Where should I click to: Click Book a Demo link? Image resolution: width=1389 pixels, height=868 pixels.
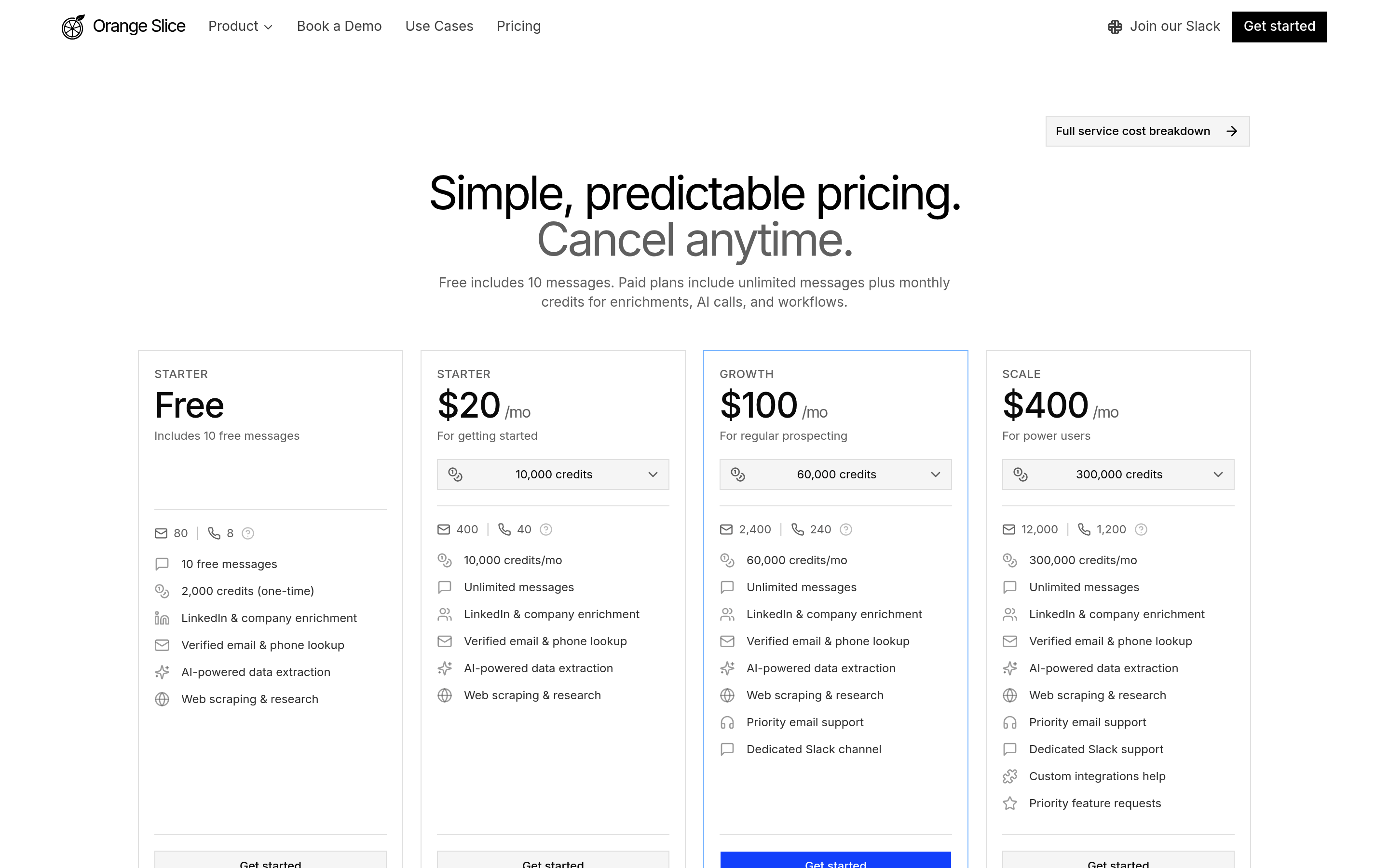click(x=339, y=27)
